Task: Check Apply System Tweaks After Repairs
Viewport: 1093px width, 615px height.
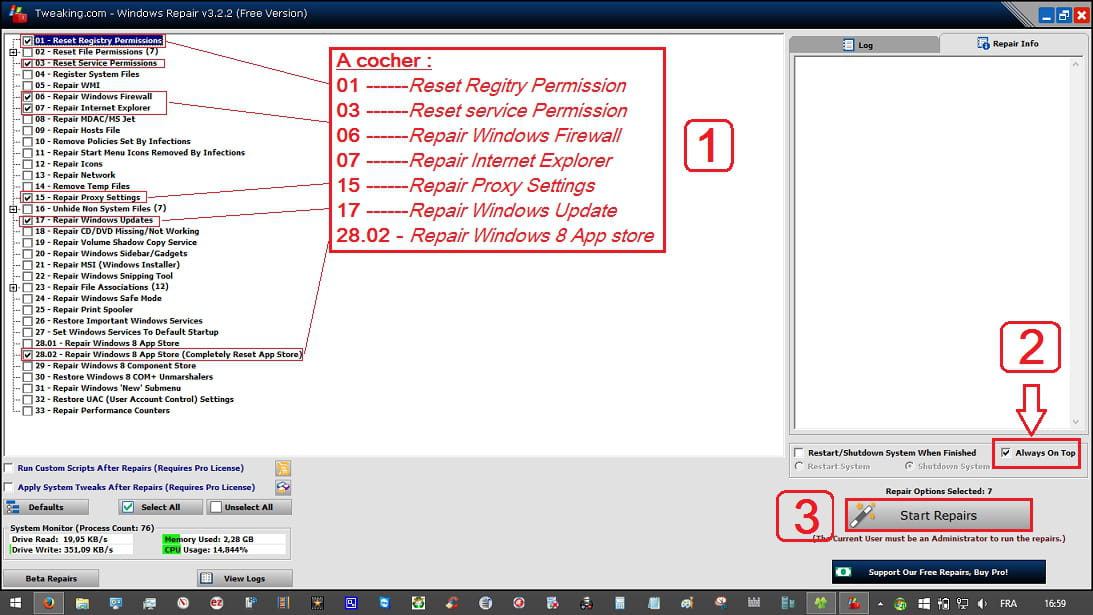Action: click(9, 487)
